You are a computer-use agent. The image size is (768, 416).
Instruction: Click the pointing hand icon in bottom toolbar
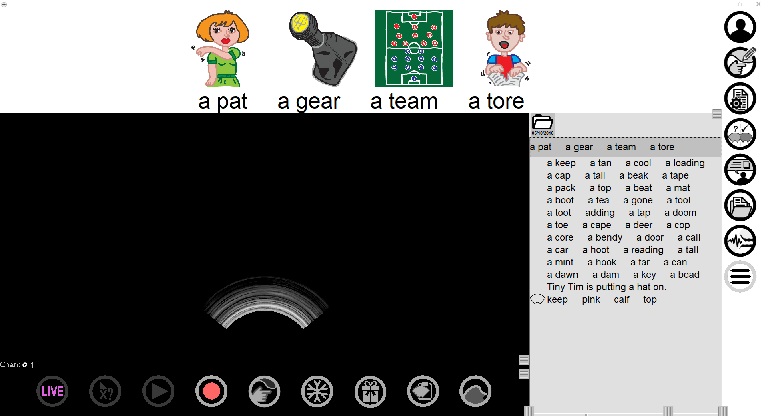(263, 391)
